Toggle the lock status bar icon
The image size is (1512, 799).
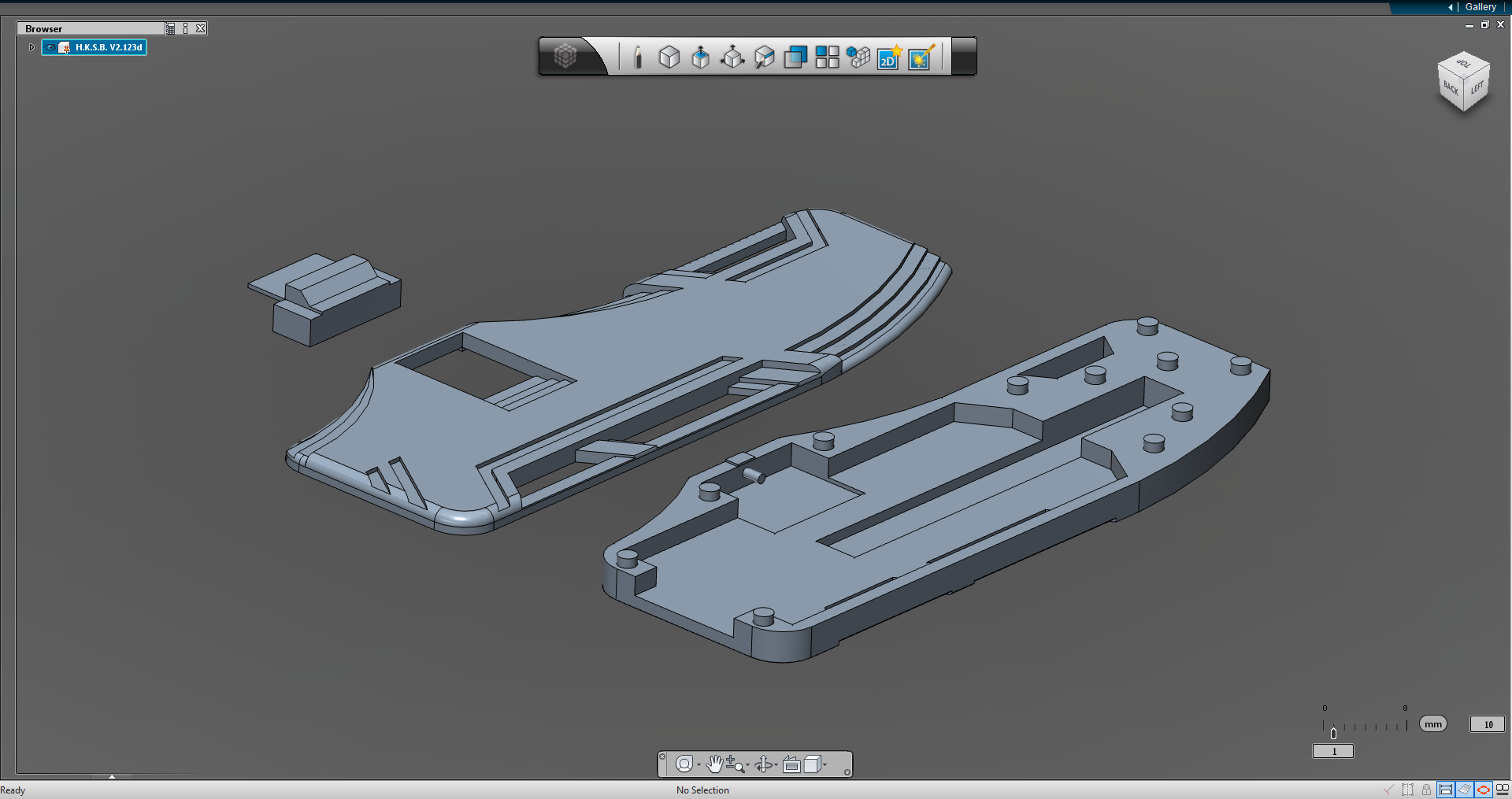[1426, 790]
